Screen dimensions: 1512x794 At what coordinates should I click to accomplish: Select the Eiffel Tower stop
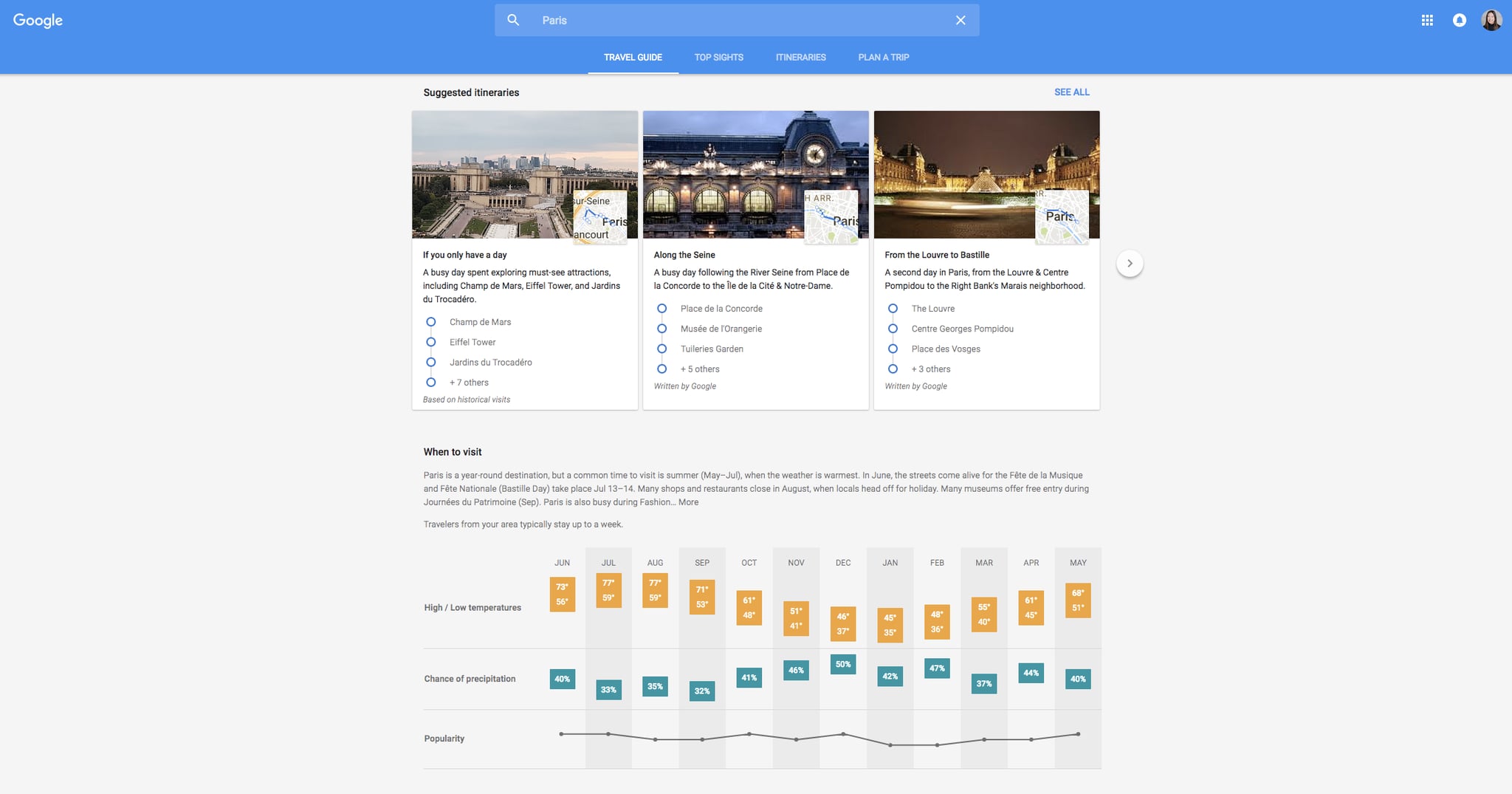(472, 342)
